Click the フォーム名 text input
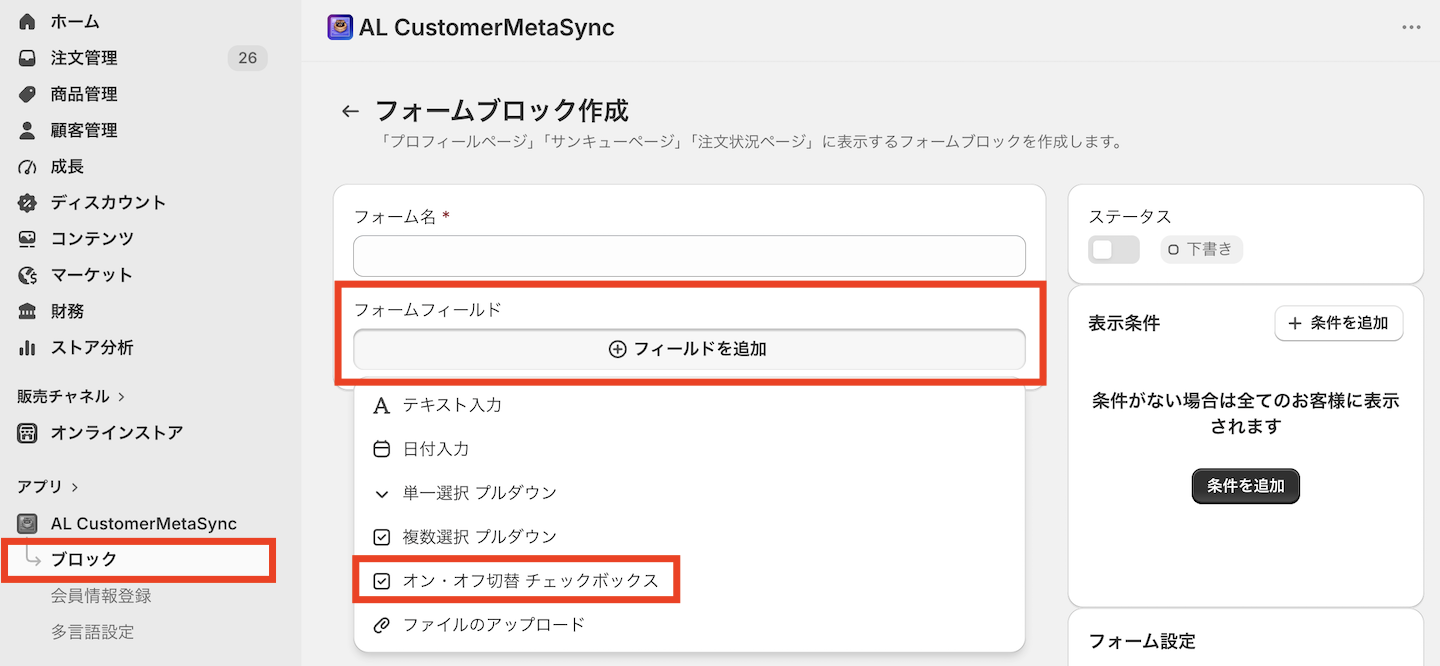The width and height of the screenshot is (1440, 666). pyautogui.click(x=689, y=256)
